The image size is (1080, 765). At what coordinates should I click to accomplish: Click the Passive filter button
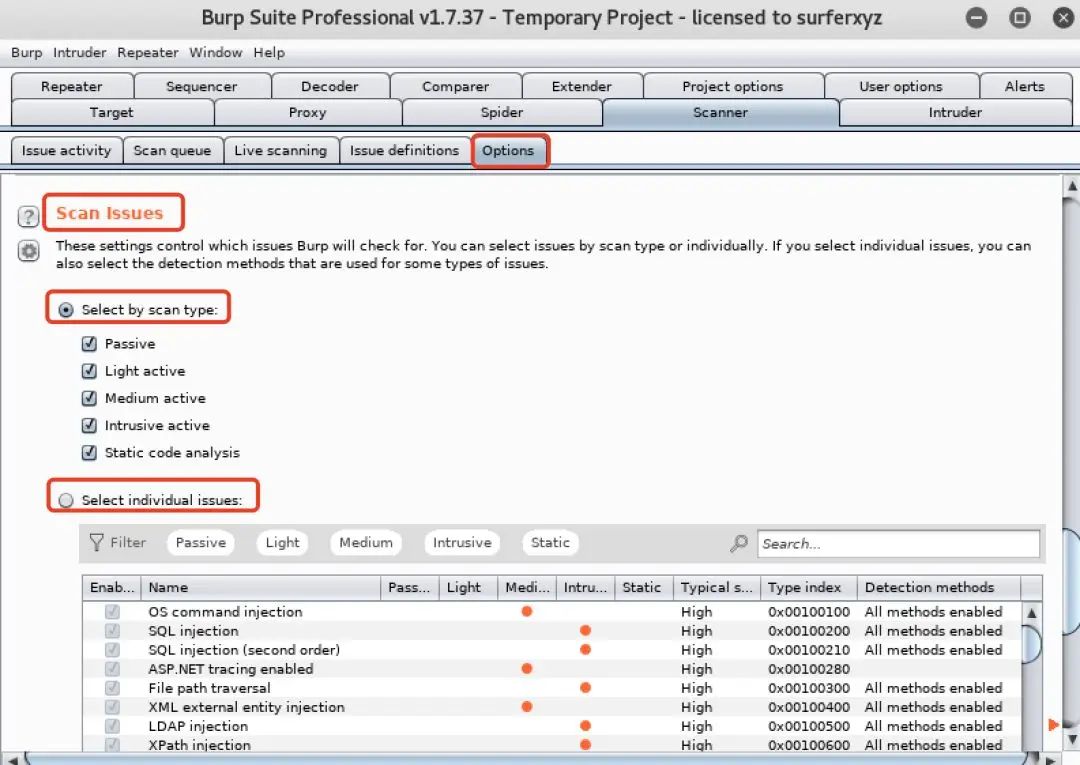pos(200,543)
